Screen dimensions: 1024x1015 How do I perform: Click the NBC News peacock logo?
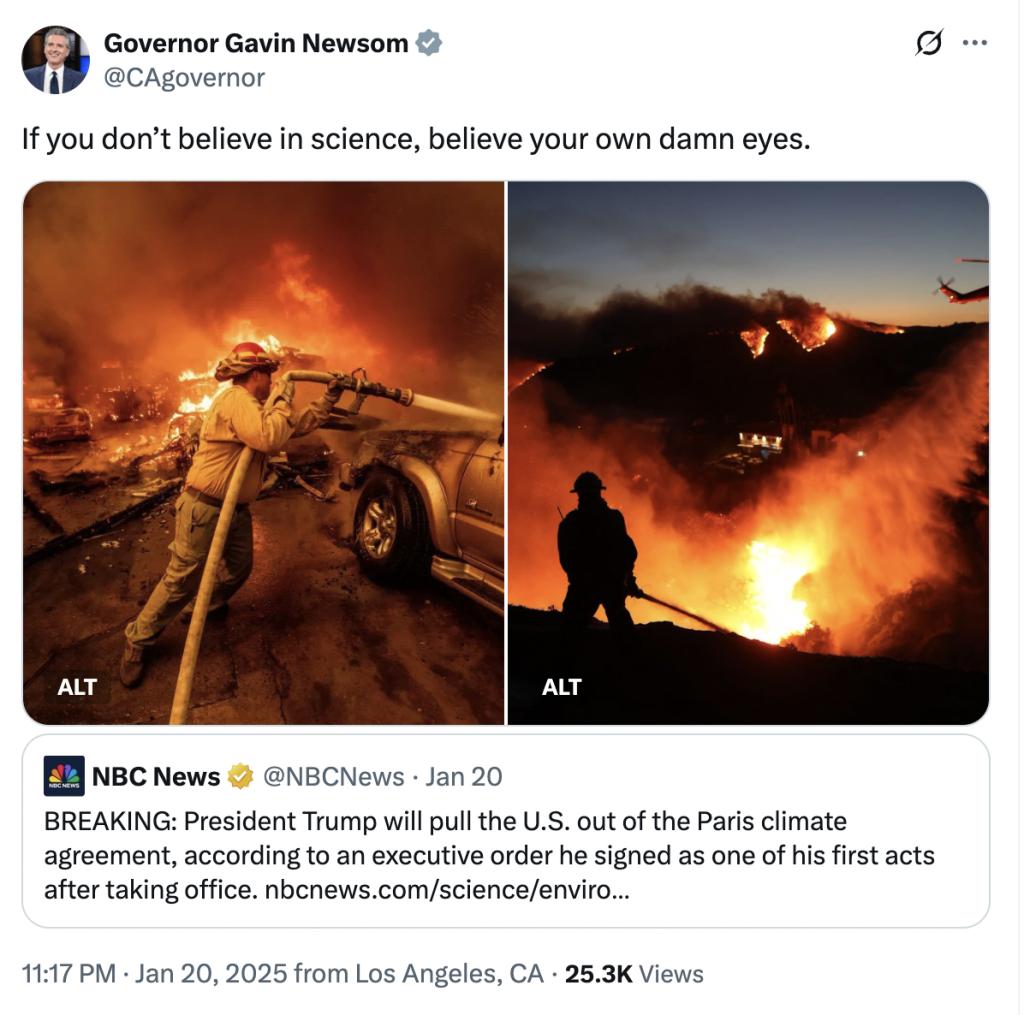(64, 776)
